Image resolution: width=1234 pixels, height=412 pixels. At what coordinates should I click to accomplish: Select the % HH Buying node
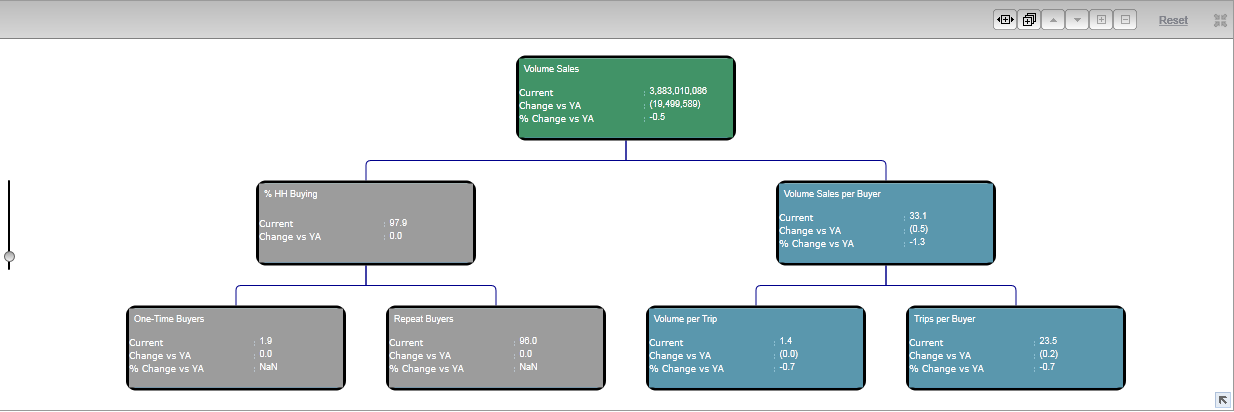(x=366, y=222)
